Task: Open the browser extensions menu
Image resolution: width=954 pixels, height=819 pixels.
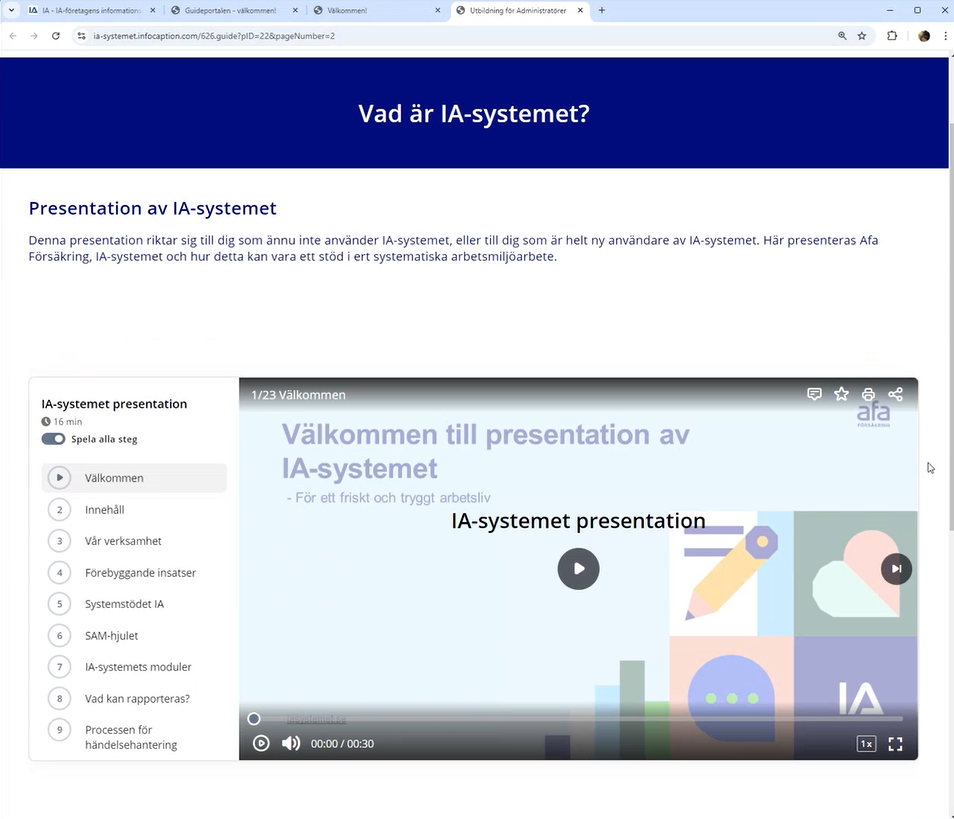Action: 892,36
